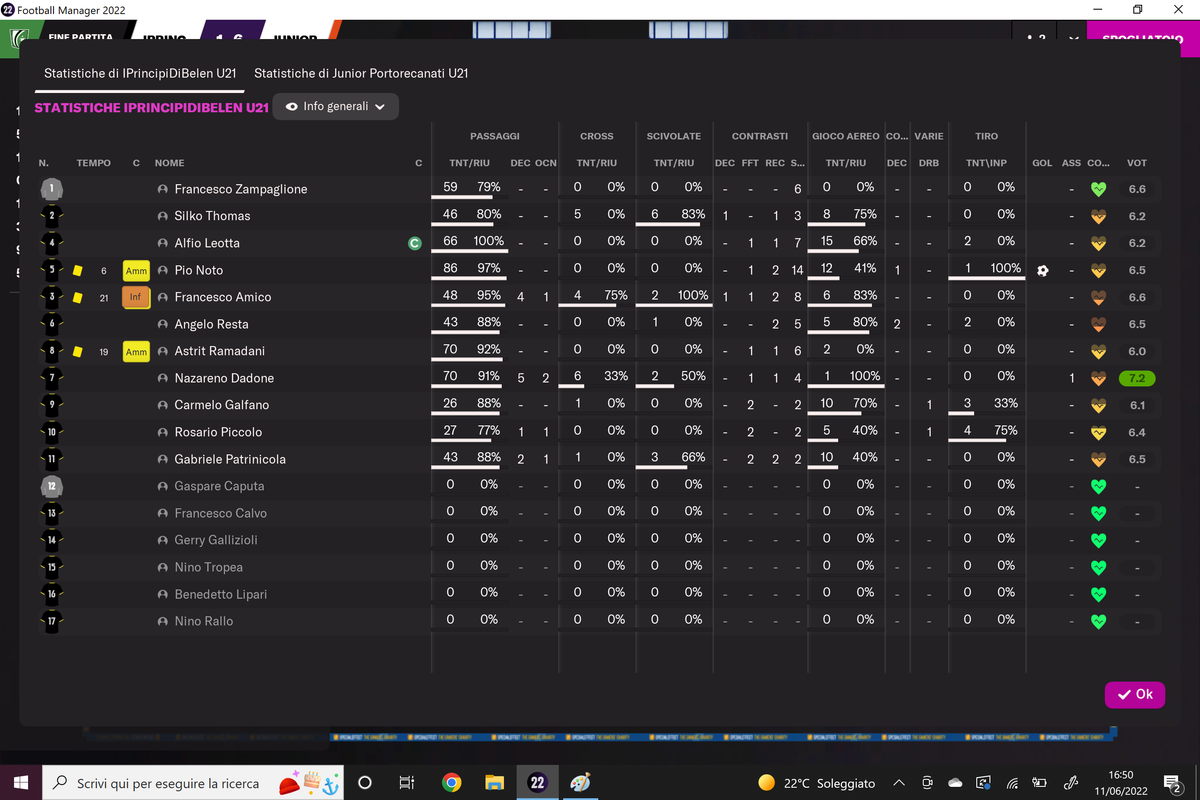The width and height of the screenshot is (1200, 800).
Task: Click the goal ball icon in Pio Noto's row
Action: (1042, 270)
